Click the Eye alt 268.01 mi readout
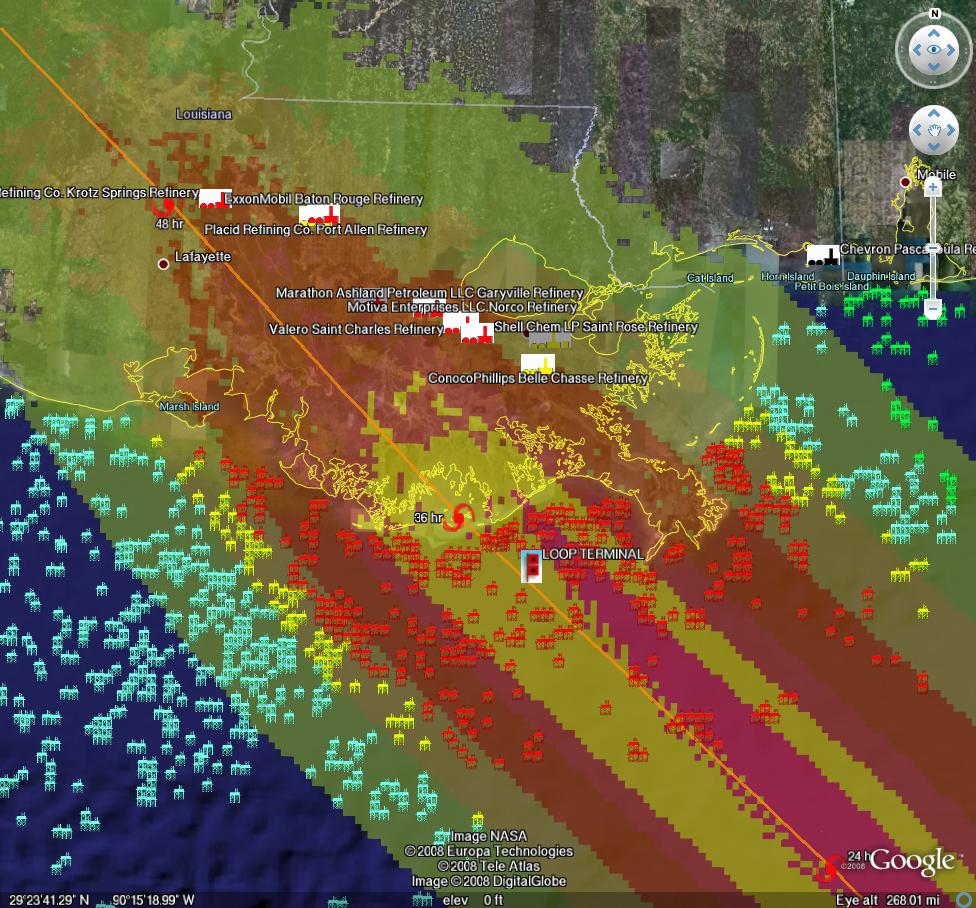 click(887, 900)
